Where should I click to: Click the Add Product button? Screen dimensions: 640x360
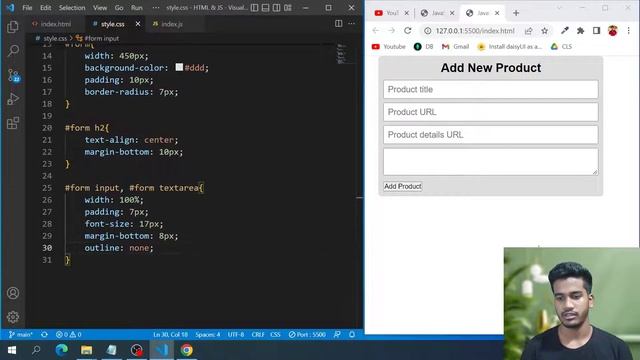coord(402,186)
